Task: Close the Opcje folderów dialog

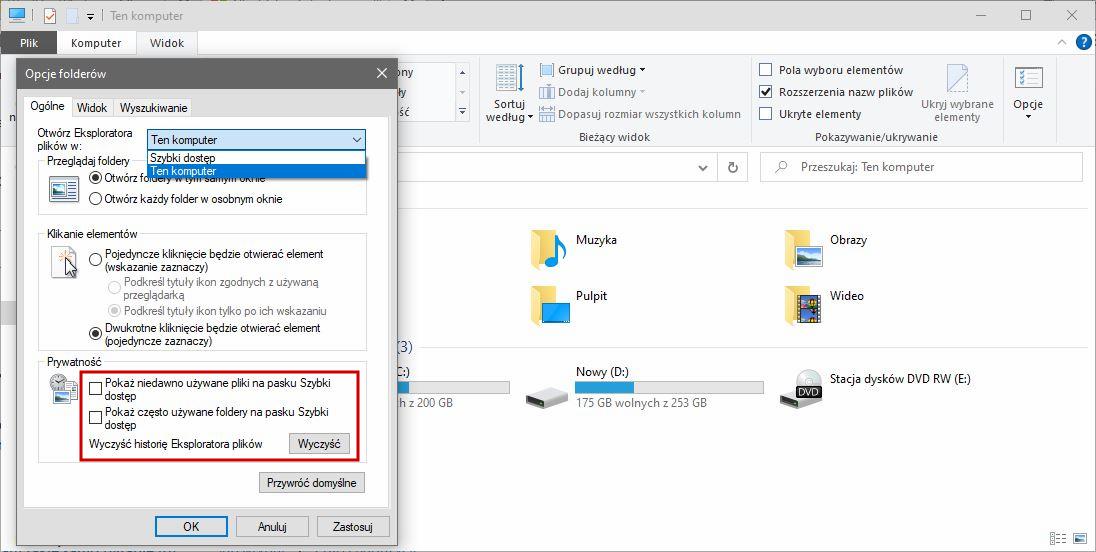Action: tap(382, 73)
